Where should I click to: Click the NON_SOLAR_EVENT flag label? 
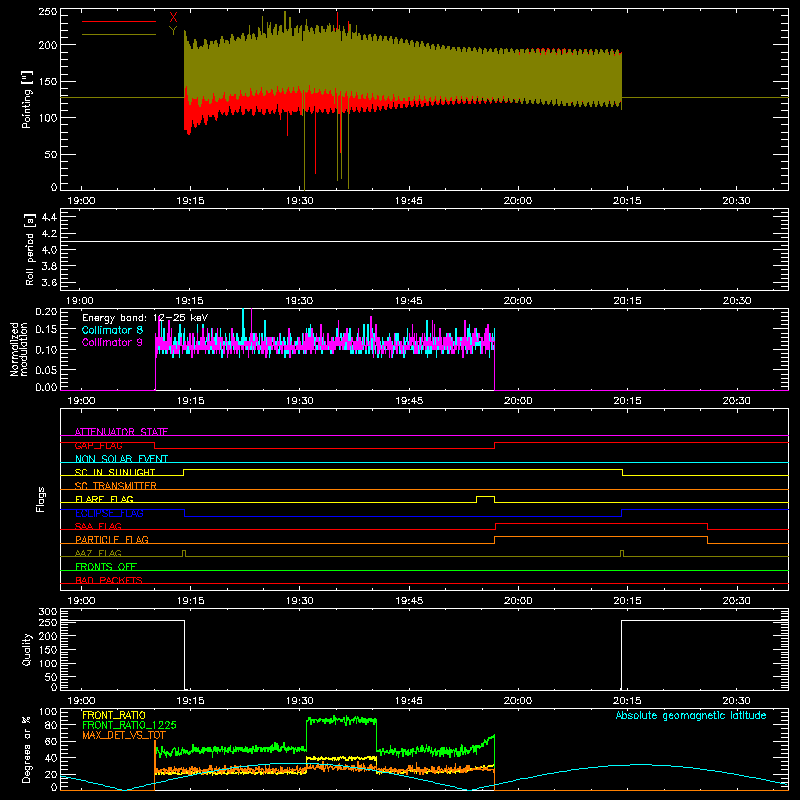tap(121, 459)
